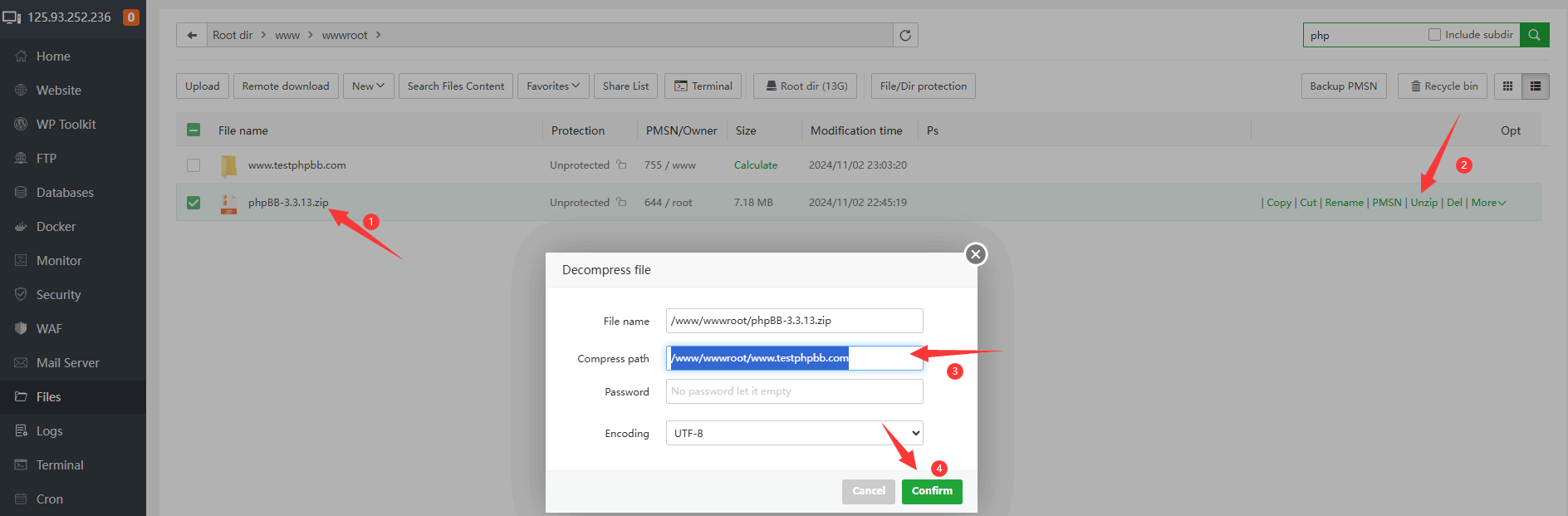The height and width of the screenshot is (516, 1568).
Task: Click the back arrow in path bar
Action: point(192,35)
